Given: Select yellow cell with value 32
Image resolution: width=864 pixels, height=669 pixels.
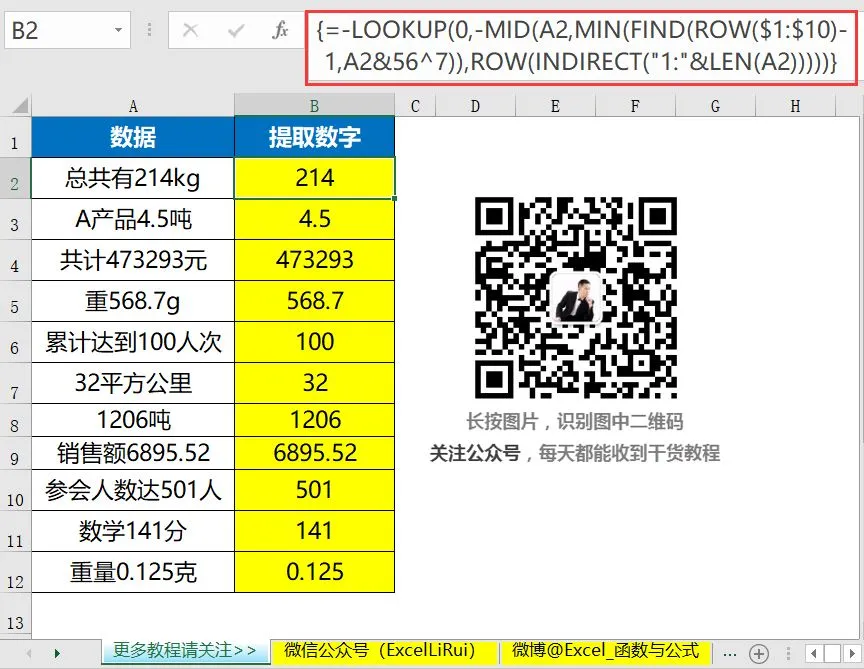Looking at the screenshot, I should [315, 383].
